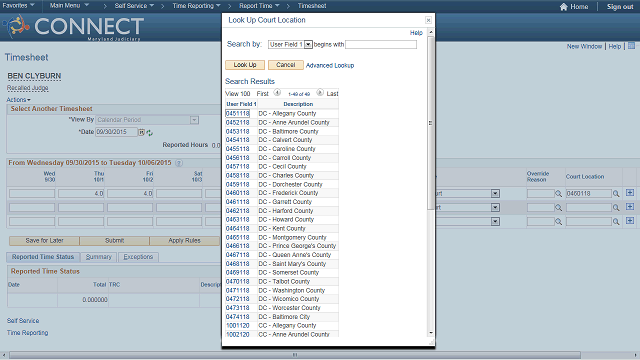Open lookup for Court Location 0460118
The height and width of the screenshot is (360, 640).
(616, 194)
